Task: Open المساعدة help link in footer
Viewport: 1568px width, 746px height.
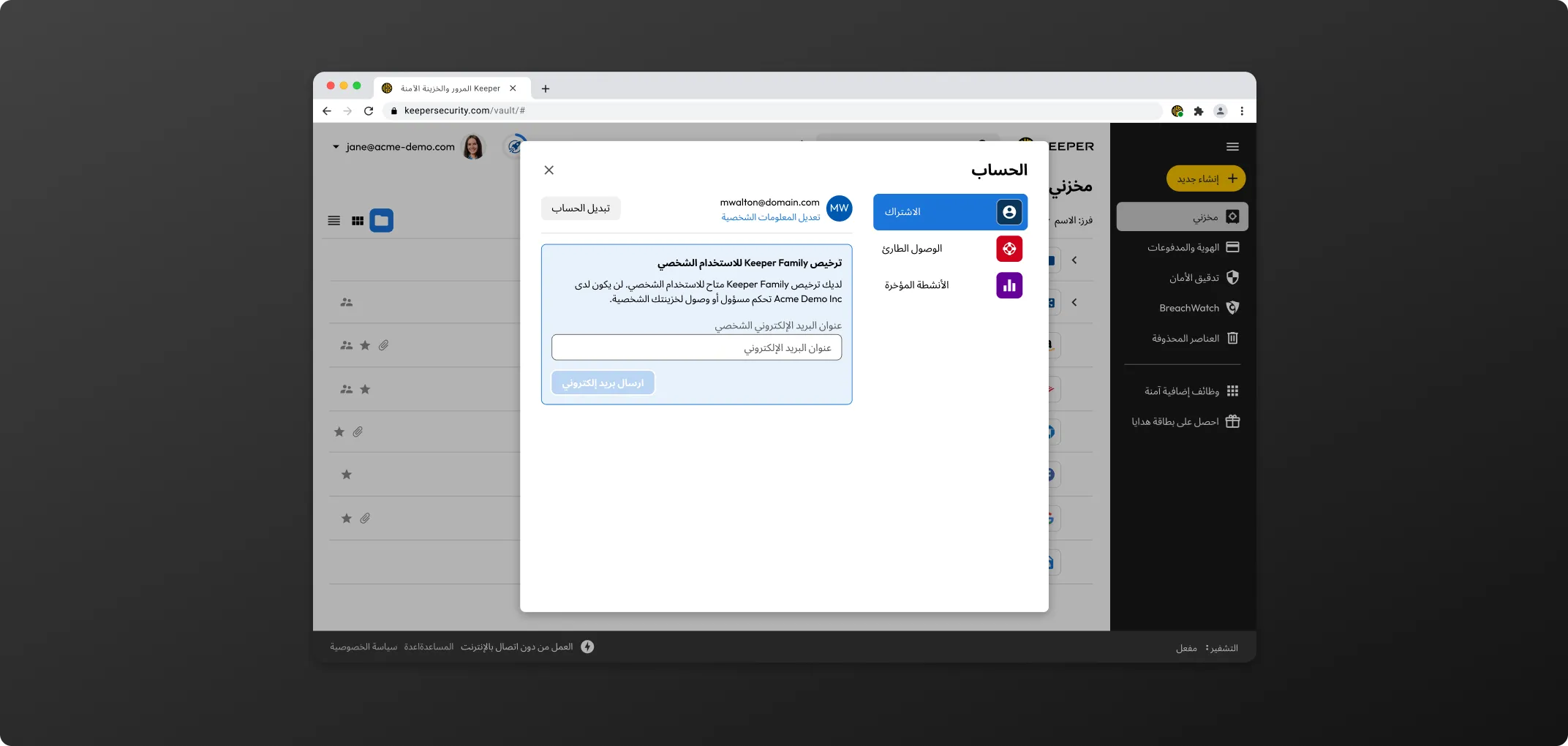Action: pos(429,647)
